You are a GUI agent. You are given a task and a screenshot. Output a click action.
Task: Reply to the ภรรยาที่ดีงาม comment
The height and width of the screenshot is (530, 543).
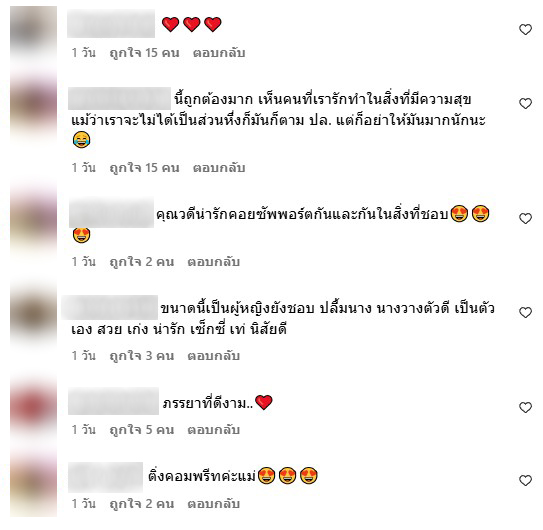click(x=214, y=430)
